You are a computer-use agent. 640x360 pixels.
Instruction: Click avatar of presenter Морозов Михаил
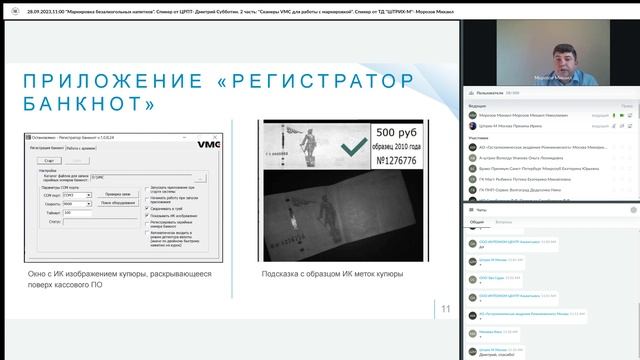(x=473, y=116)
